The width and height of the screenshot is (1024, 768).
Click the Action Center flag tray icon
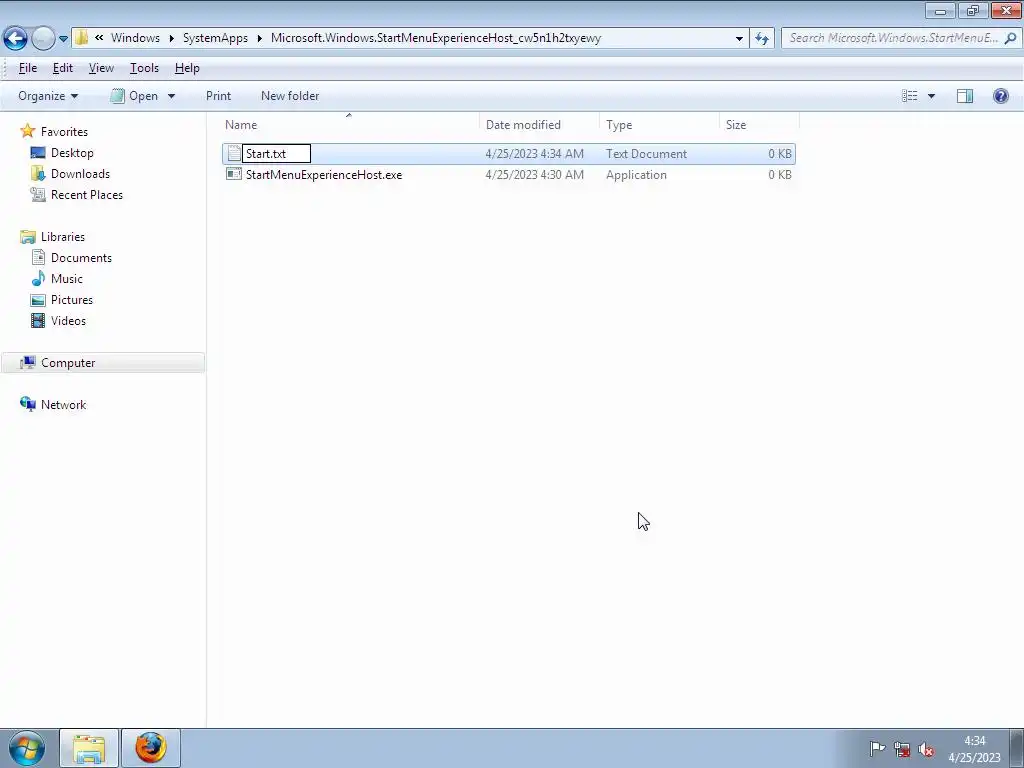pyautogui.click(x=877, y=749)
